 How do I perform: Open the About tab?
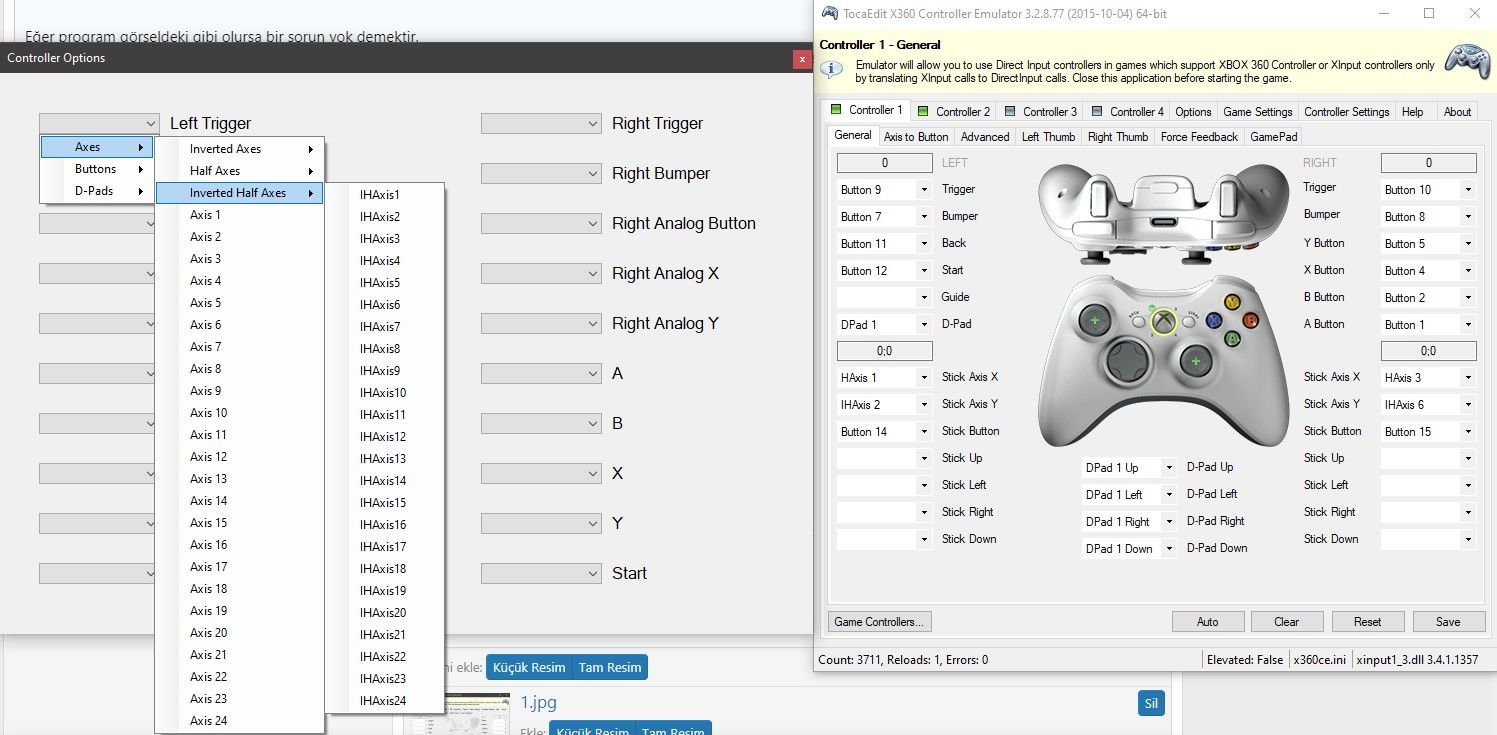point(1457,112)
